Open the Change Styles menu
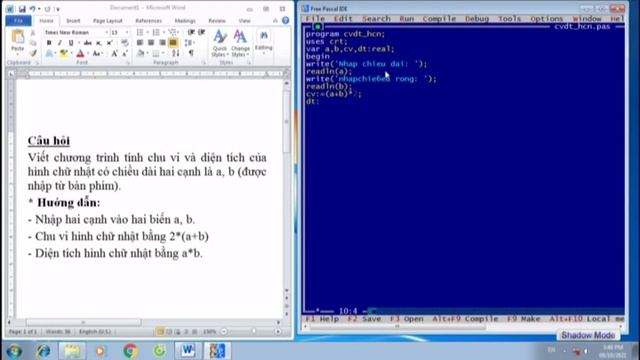The width and height of the screenshot is (640, 360). point(240,43)
